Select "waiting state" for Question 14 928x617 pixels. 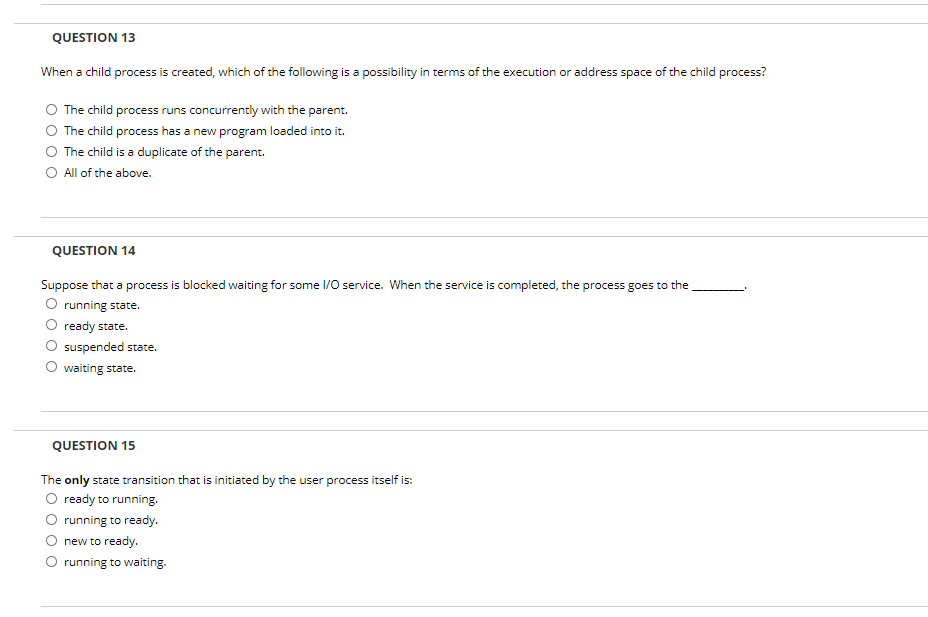pyautogui.click(x=50, y=366)
